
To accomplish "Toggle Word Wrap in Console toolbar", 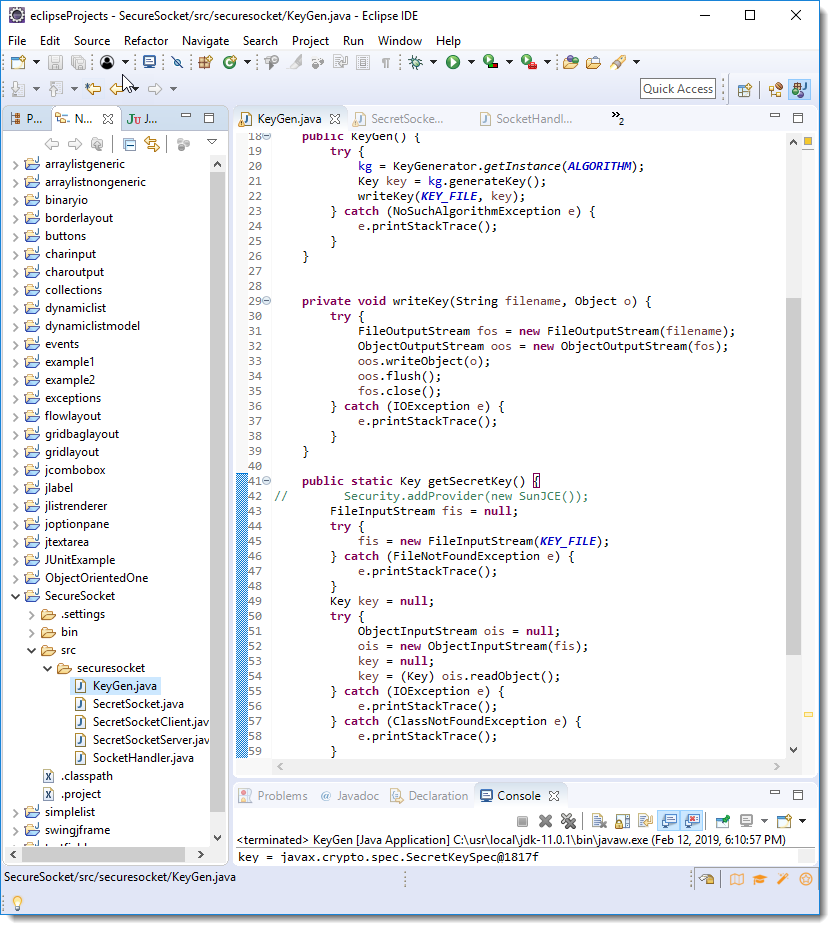I will (645, 821).
